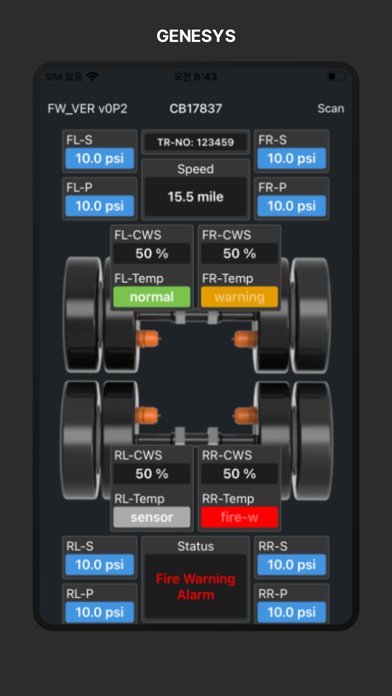Click the Speed label

tap(196, 169)
